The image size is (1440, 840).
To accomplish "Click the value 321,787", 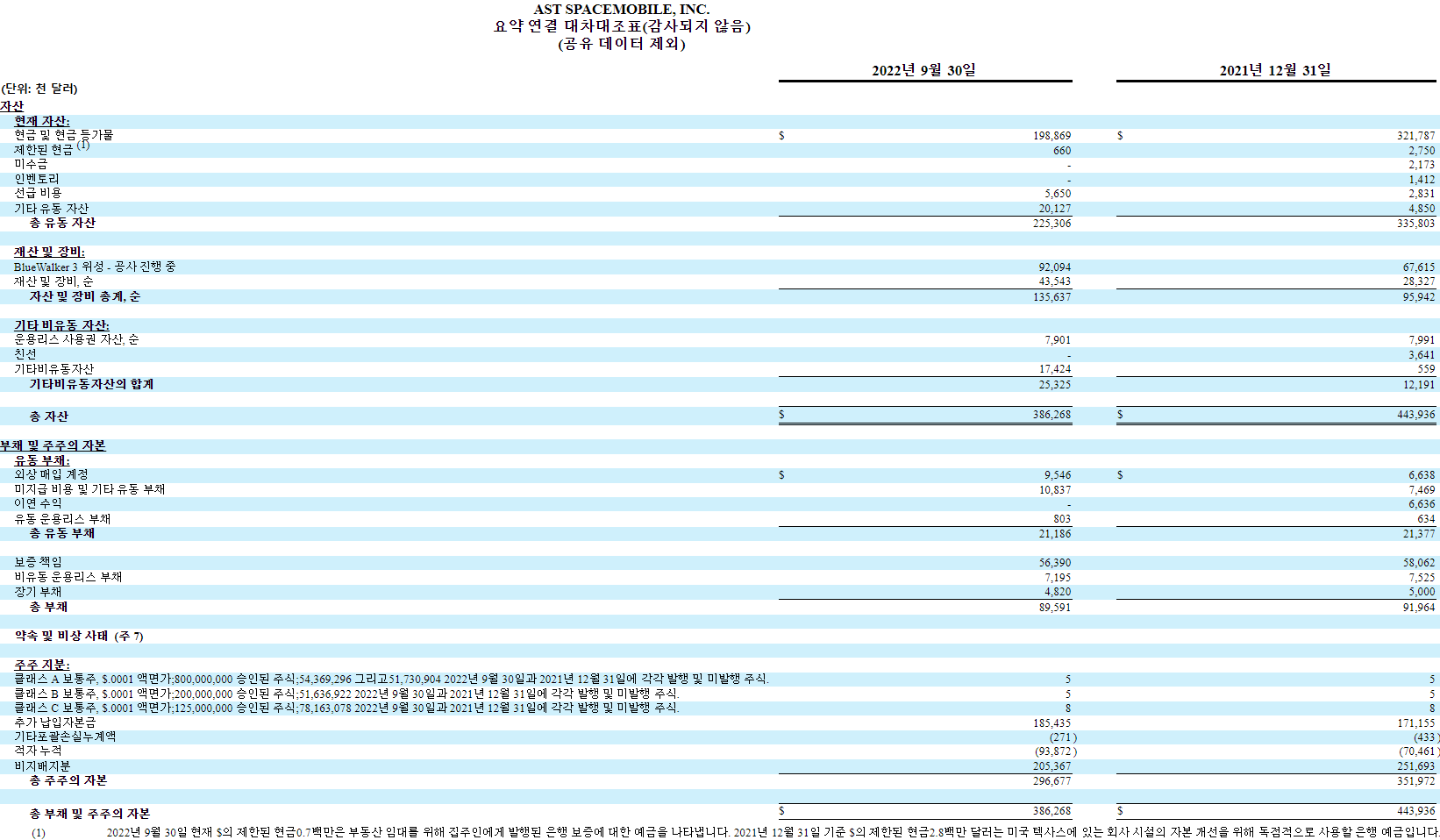I will [1416, 136].
